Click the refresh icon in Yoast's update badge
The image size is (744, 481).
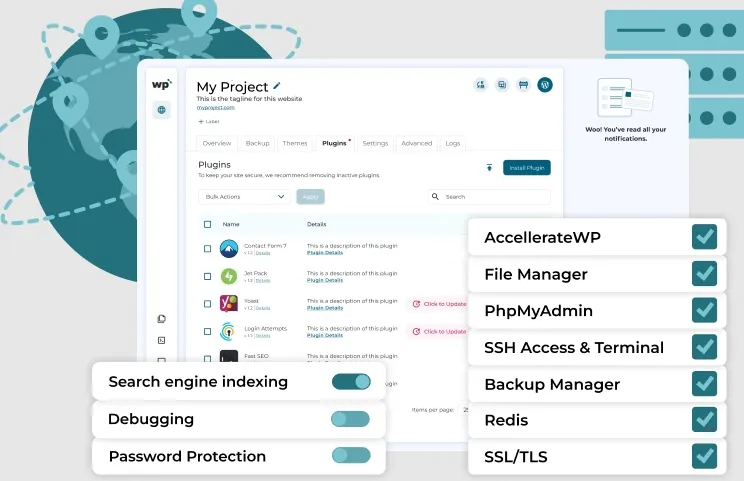tap(416, 304)
